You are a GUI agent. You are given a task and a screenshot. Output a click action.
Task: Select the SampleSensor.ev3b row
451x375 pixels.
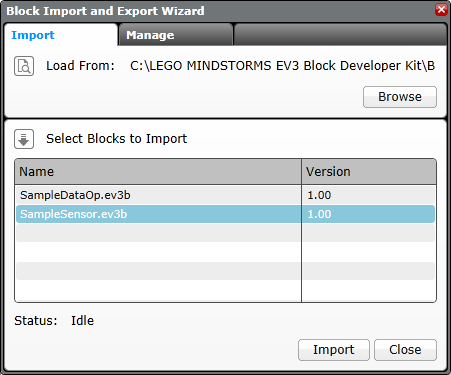coord(225,214)
